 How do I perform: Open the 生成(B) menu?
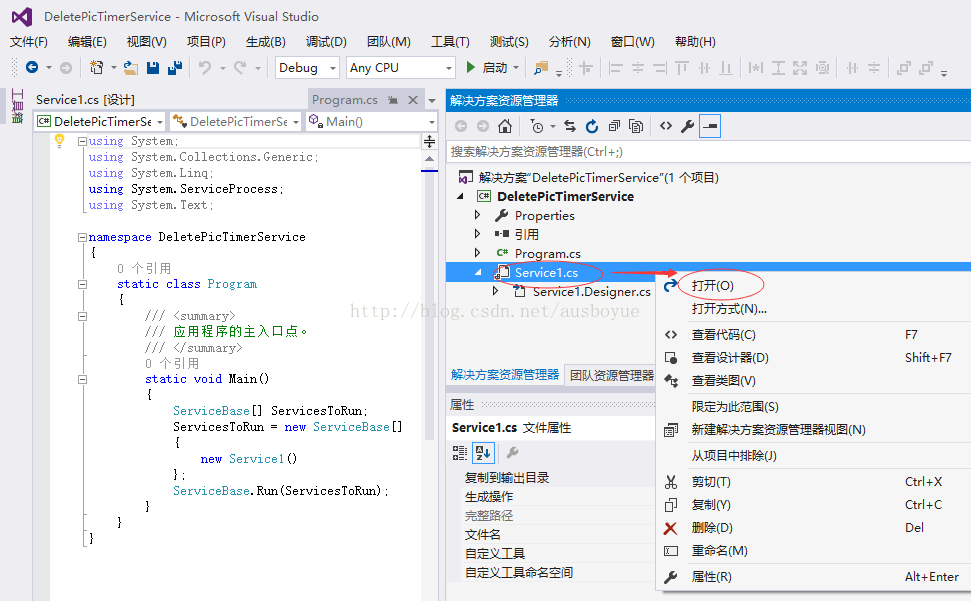click(x=266, y=41)
